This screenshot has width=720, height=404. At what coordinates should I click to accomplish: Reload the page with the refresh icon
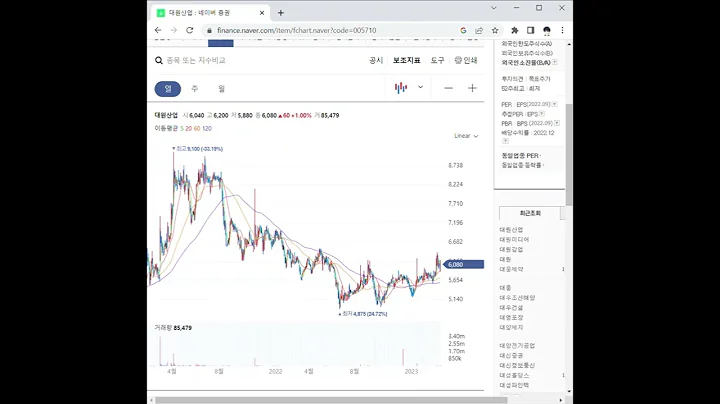coord(190,30)
